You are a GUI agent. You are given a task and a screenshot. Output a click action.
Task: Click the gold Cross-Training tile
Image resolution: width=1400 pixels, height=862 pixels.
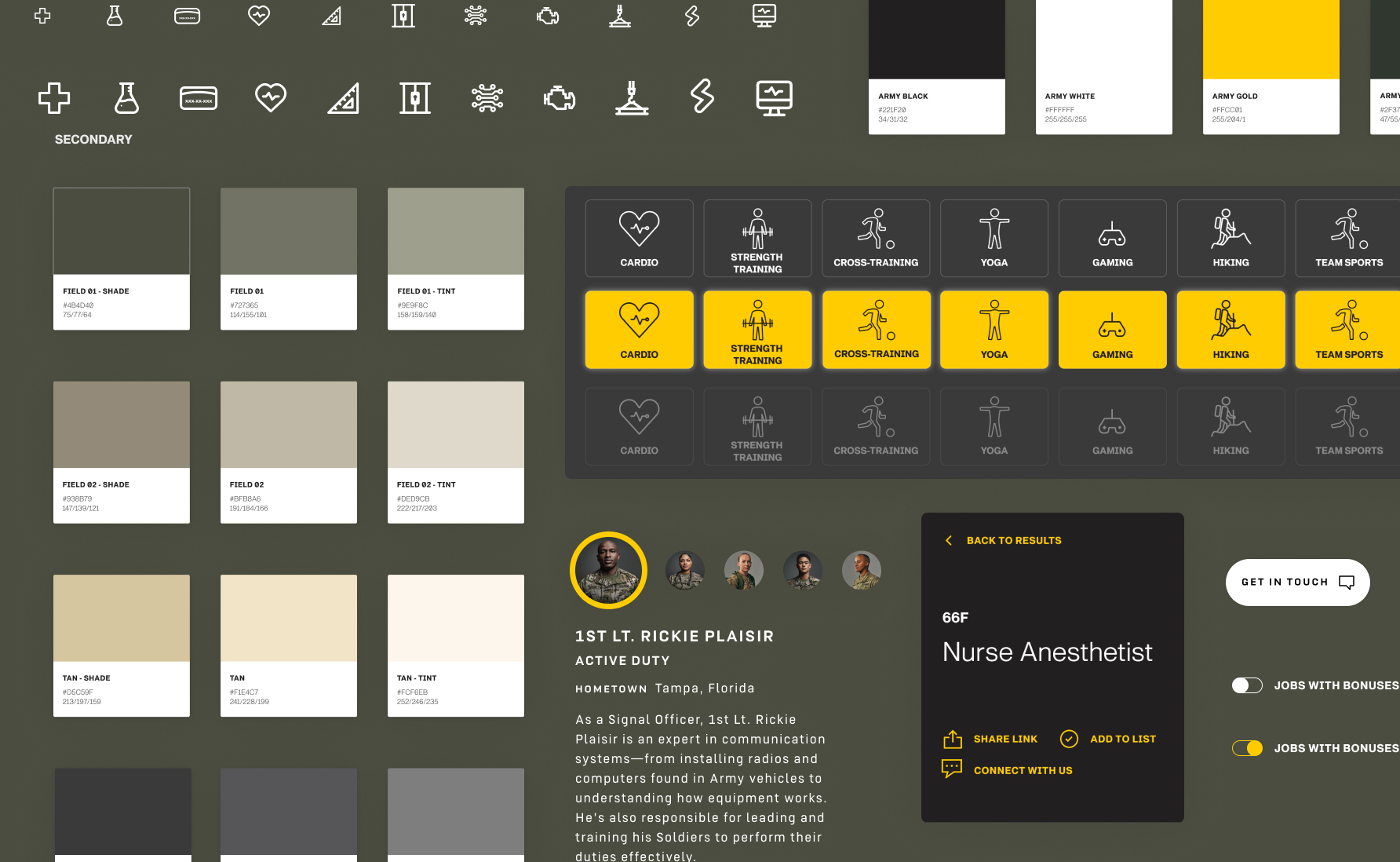click(876, 330)
